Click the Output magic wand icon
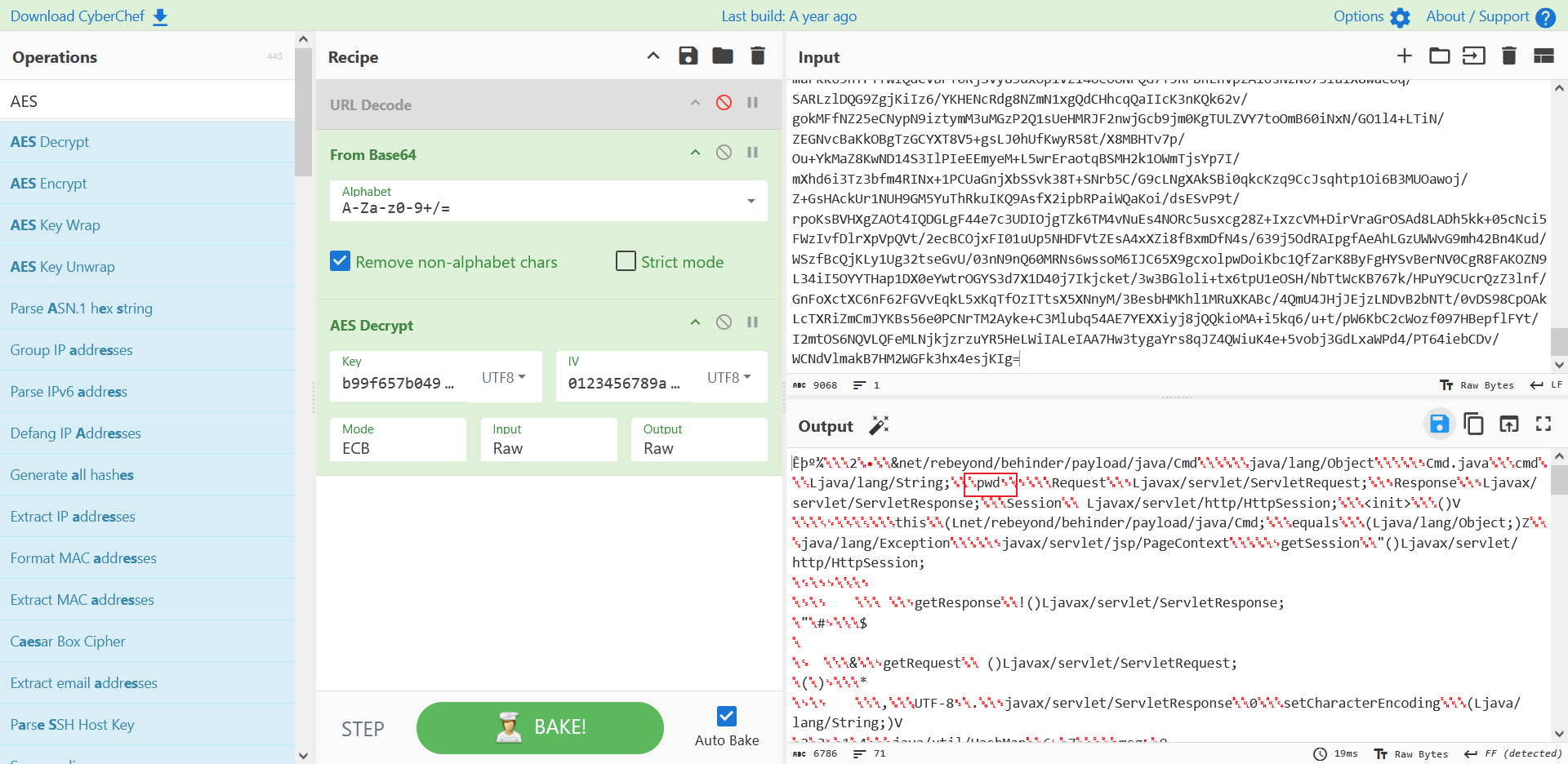This screenshot has height=764, width=1568. pos(879,425)
